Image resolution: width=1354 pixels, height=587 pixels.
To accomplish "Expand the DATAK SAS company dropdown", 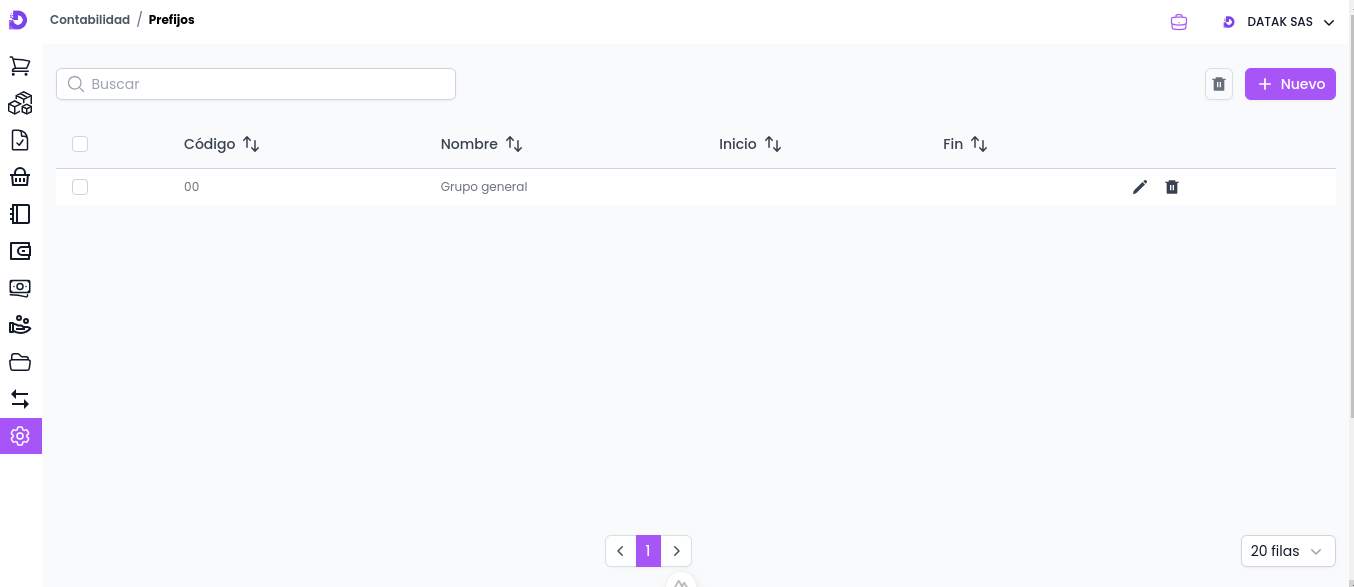I will (x=1279, y=22).
